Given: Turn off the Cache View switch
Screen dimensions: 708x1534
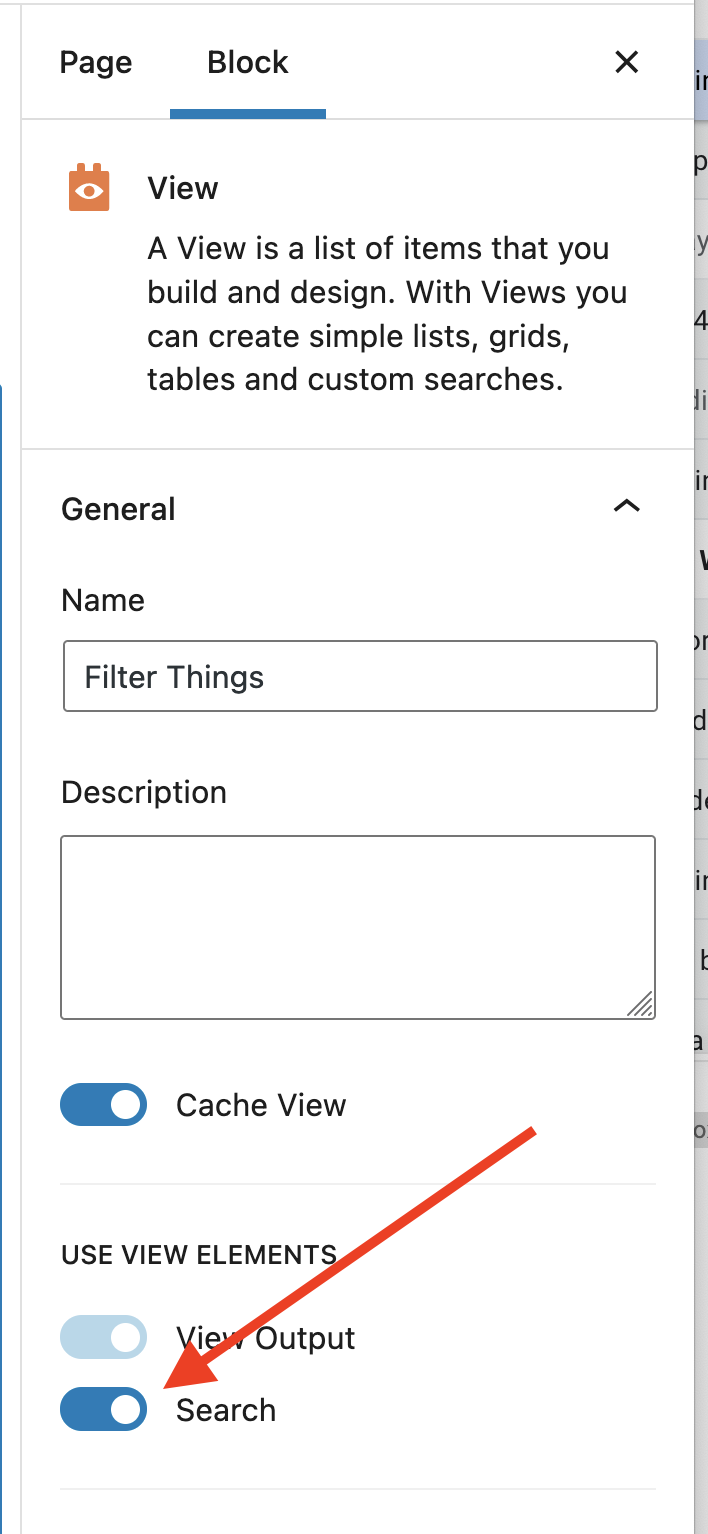Looking at the screenshot, I should click(103, 1105).
